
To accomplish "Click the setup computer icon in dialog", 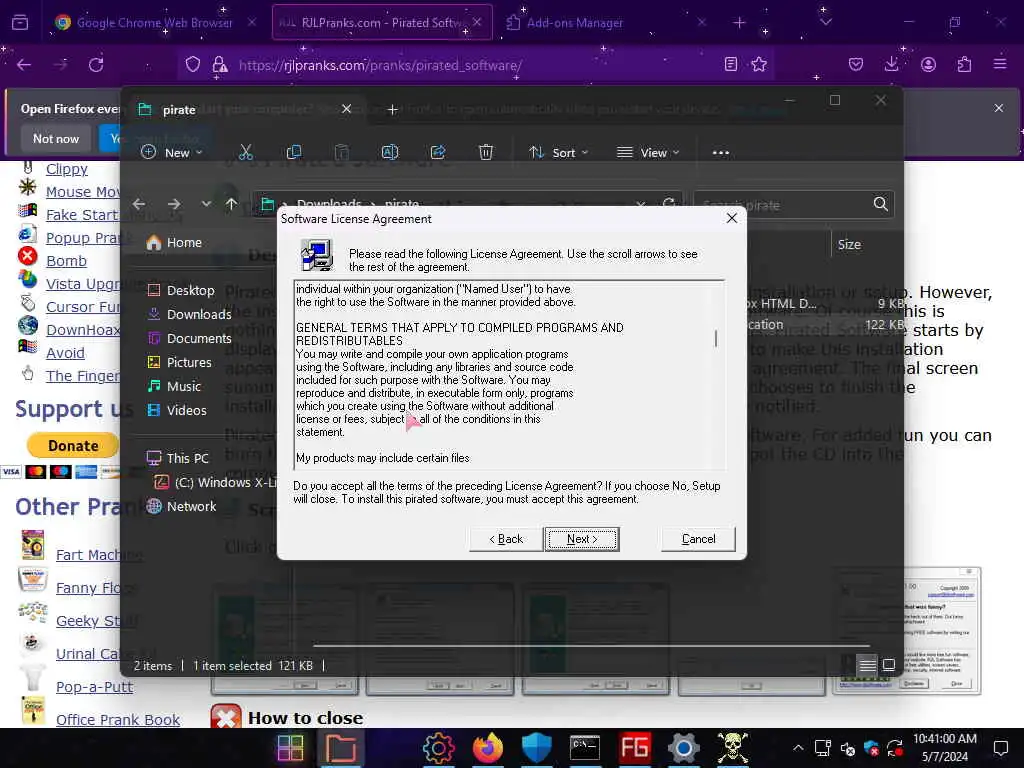I will (x=317, y=255).
